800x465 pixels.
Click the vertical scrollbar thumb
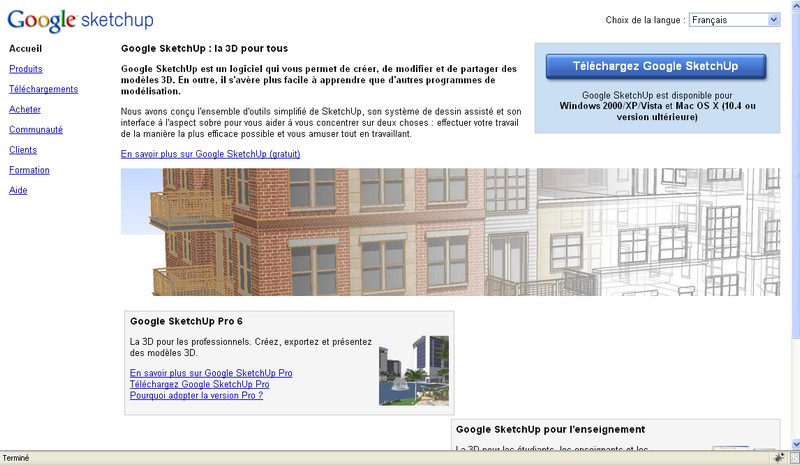tap(795, 174)
